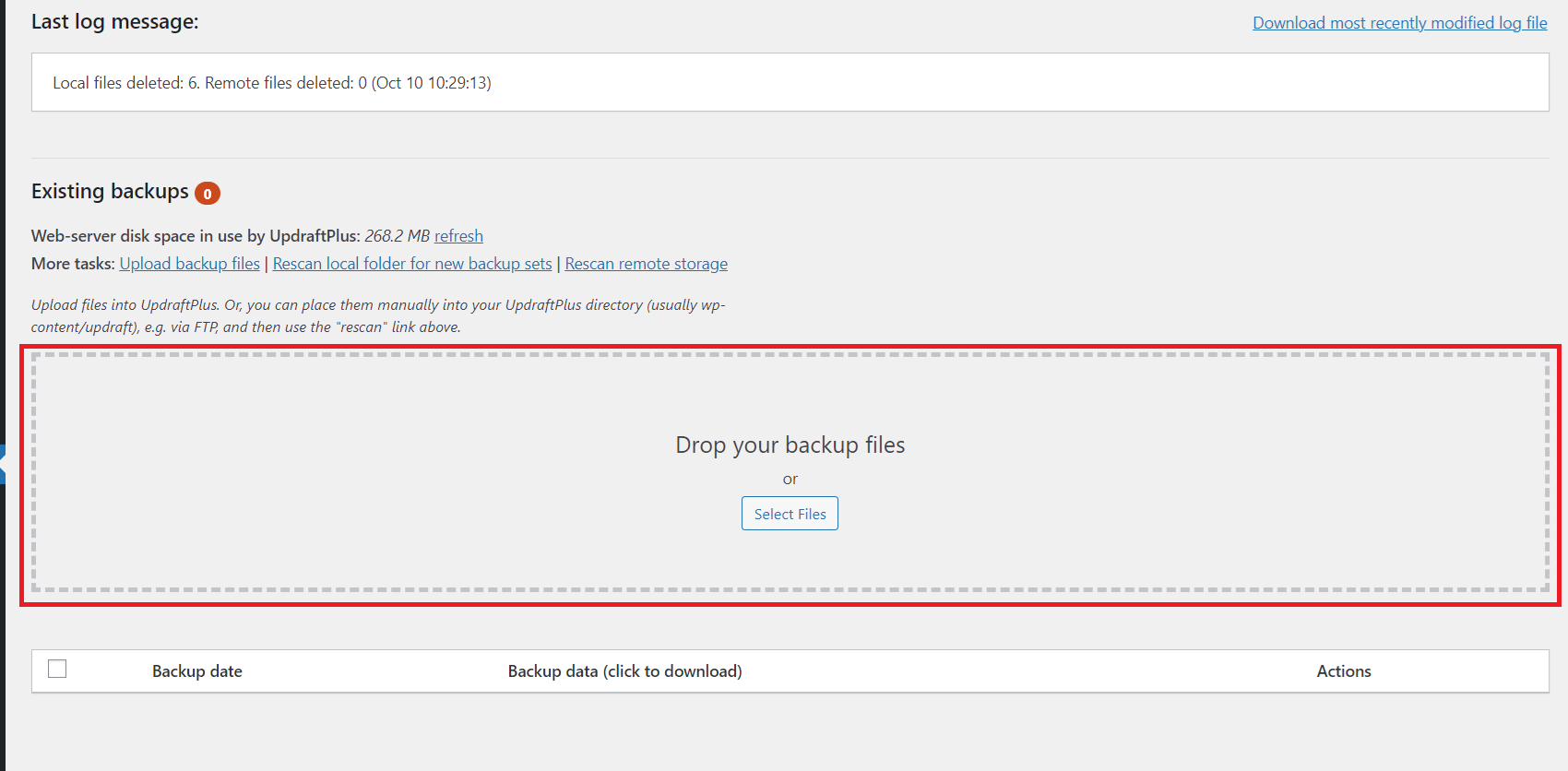Image resolution: width=1568 pixels, height=771 pixels.
Task: Click the Rescan remote storage link
Action: click(646, 264)
